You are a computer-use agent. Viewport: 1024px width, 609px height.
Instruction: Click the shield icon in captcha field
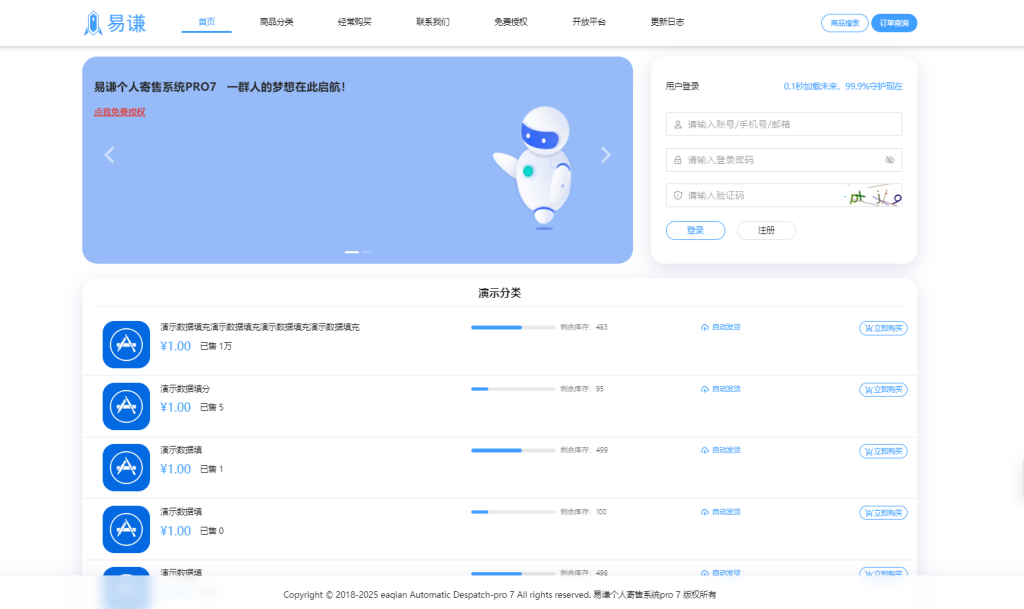pyautogui.click(x=677, y=195)
